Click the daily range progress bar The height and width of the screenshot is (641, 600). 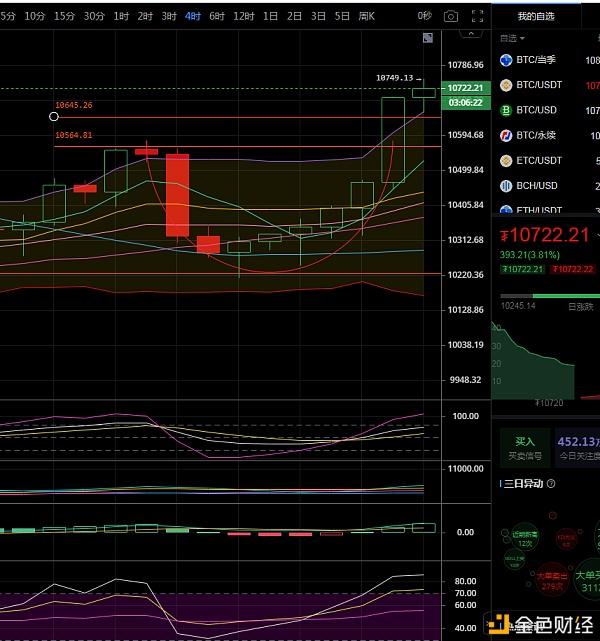[550, 296]
